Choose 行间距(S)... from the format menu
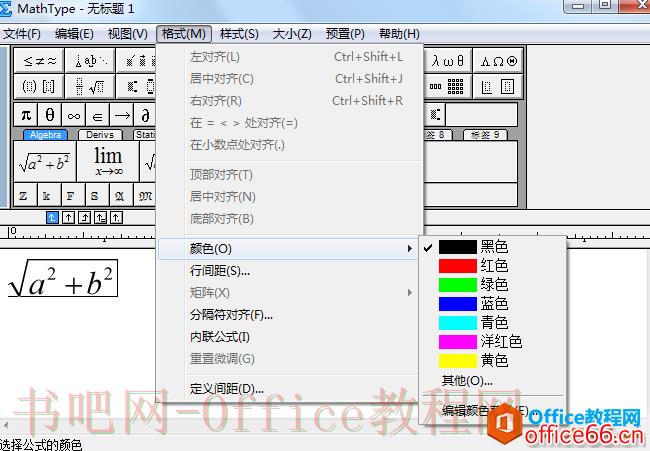 [288, 271]
